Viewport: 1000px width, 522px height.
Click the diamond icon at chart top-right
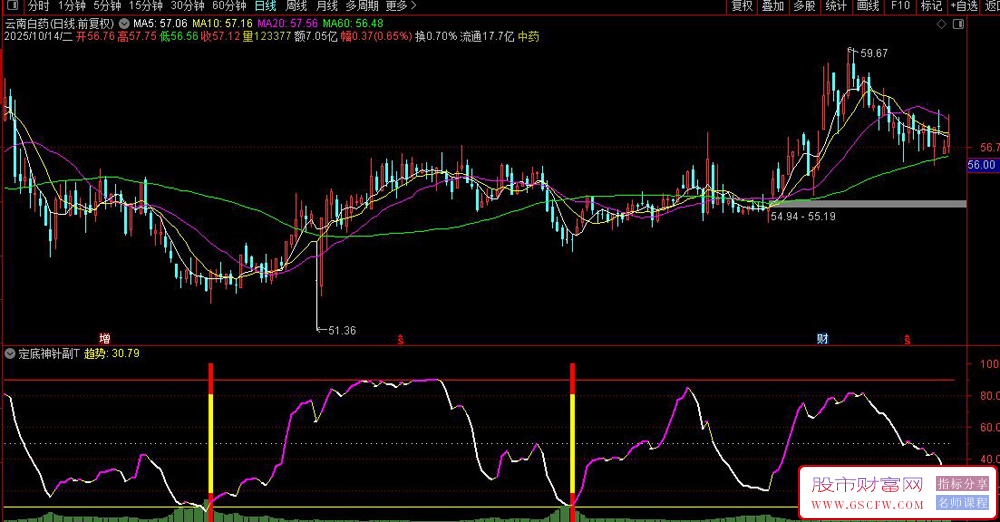point(940,22)
